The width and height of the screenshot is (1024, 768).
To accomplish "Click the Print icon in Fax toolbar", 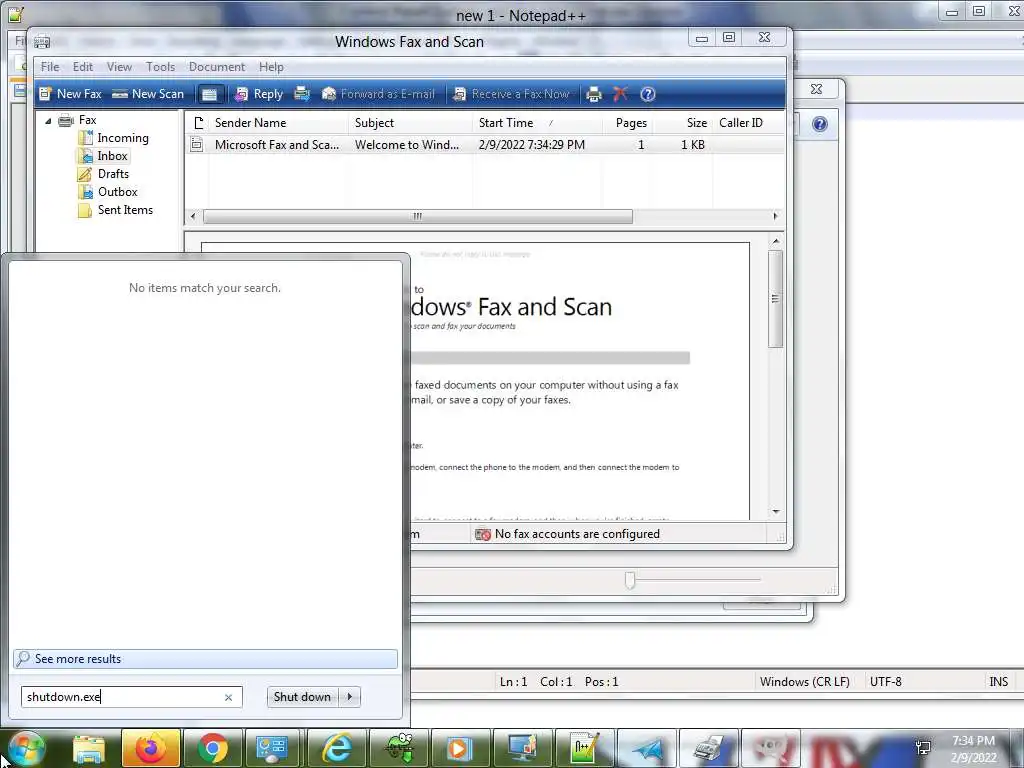I will pyautogui.click(x=594, y=95).
